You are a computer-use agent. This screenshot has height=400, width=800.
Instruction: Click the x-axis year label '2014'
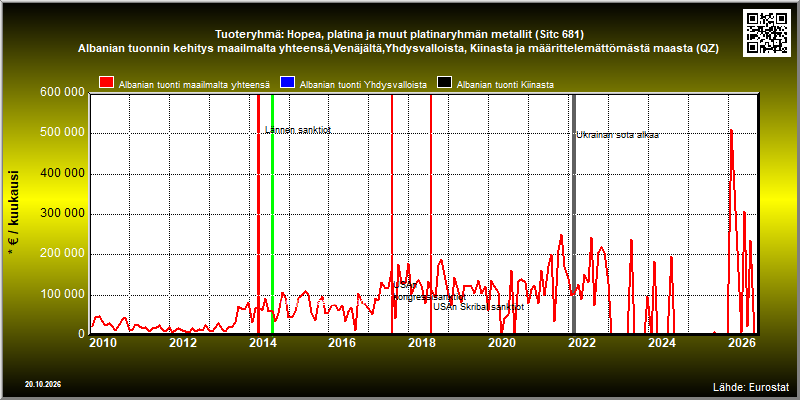(x=262, y=342)
